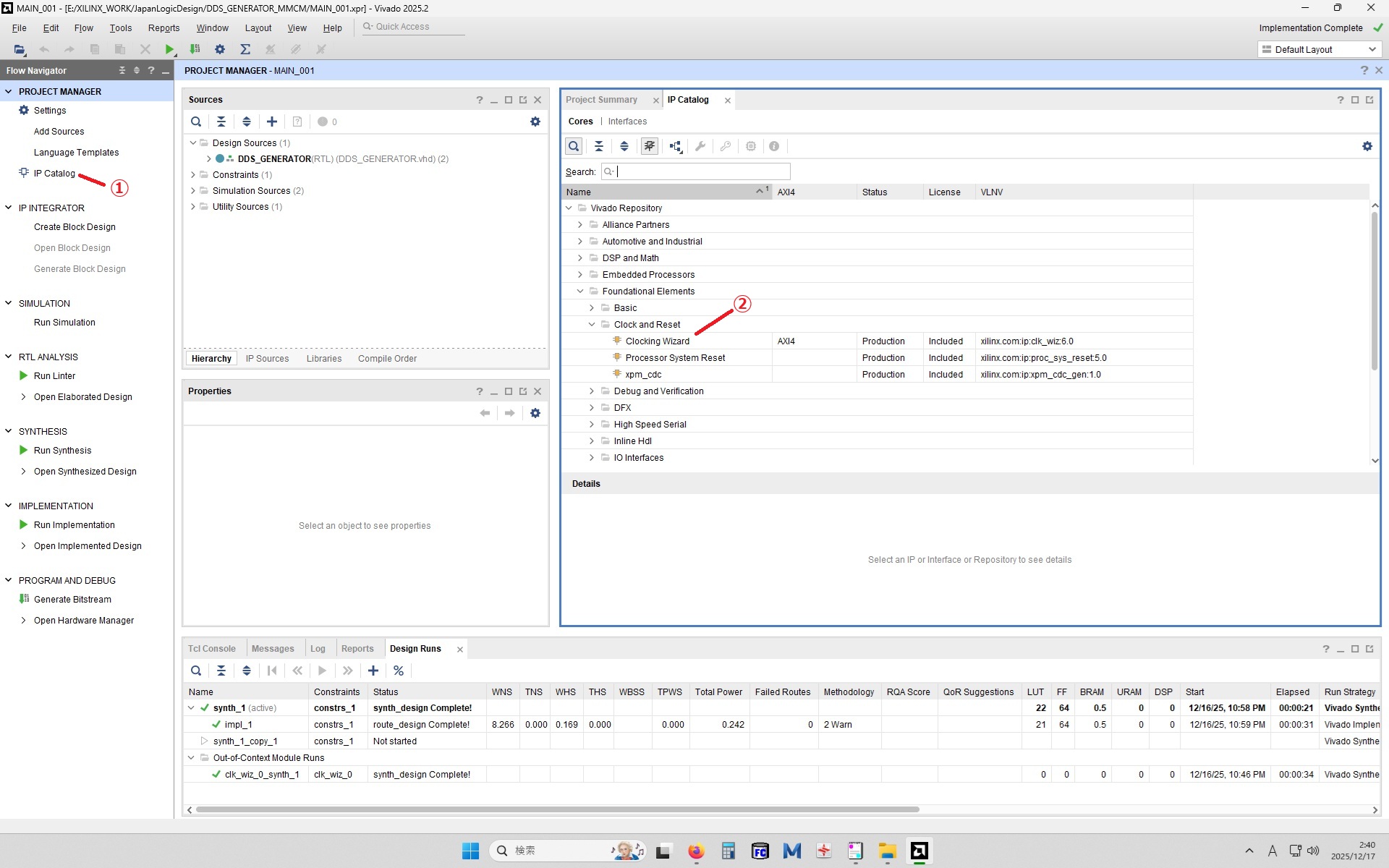This screenshot has width=1389, height=868.
Task: Click Create Block Design link
Action: (75, 226)
